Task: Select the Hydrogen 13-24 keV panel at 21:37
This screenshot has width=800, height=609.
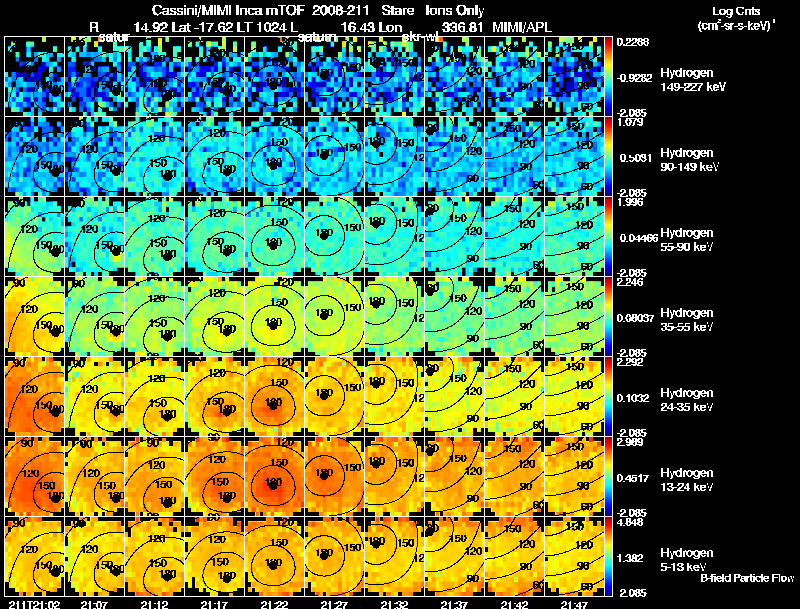Action: tap(455, 477)
